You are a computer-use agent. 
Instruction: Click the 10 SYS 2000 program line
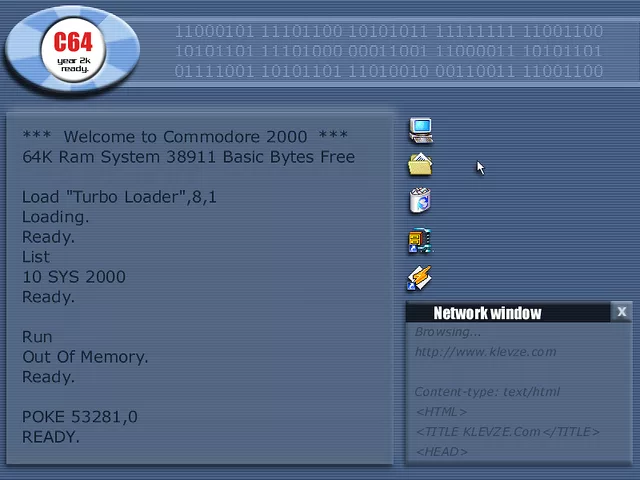click(x=74, y=277)
